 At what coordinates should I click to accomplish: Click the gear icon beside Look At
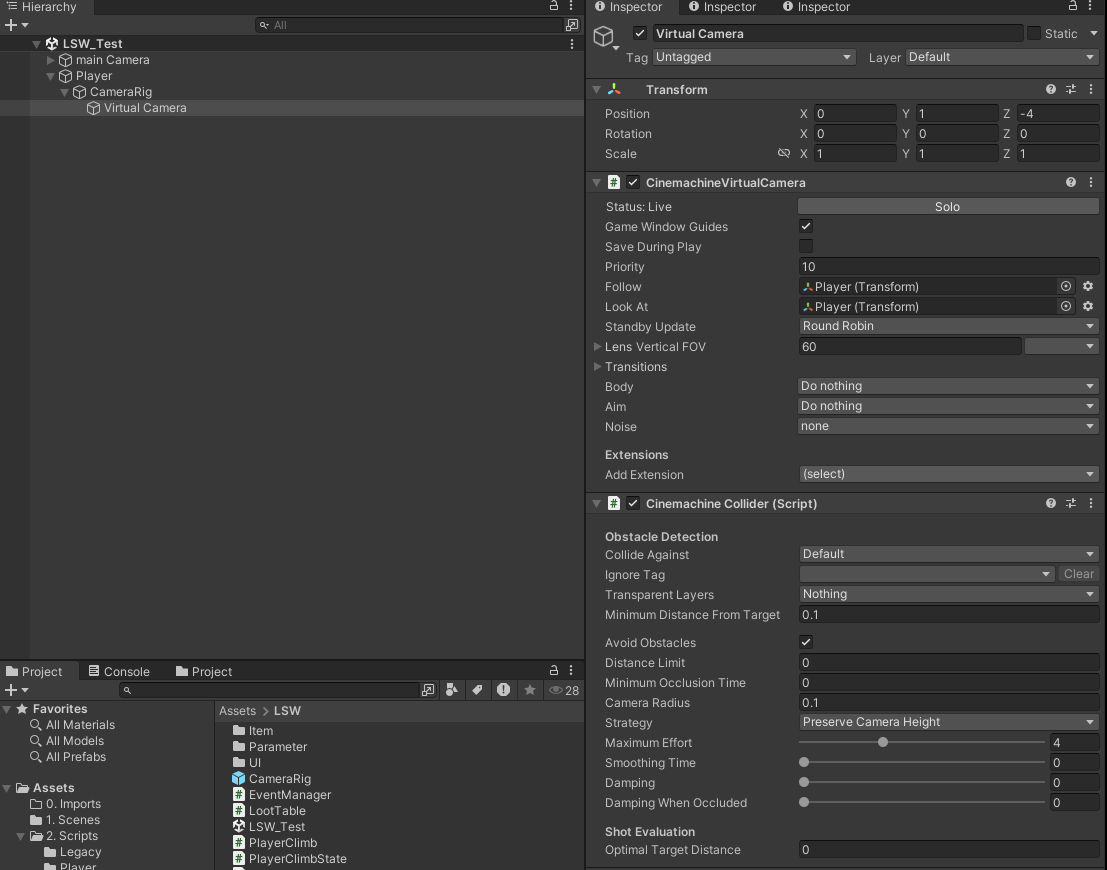tap(1088, 306)
